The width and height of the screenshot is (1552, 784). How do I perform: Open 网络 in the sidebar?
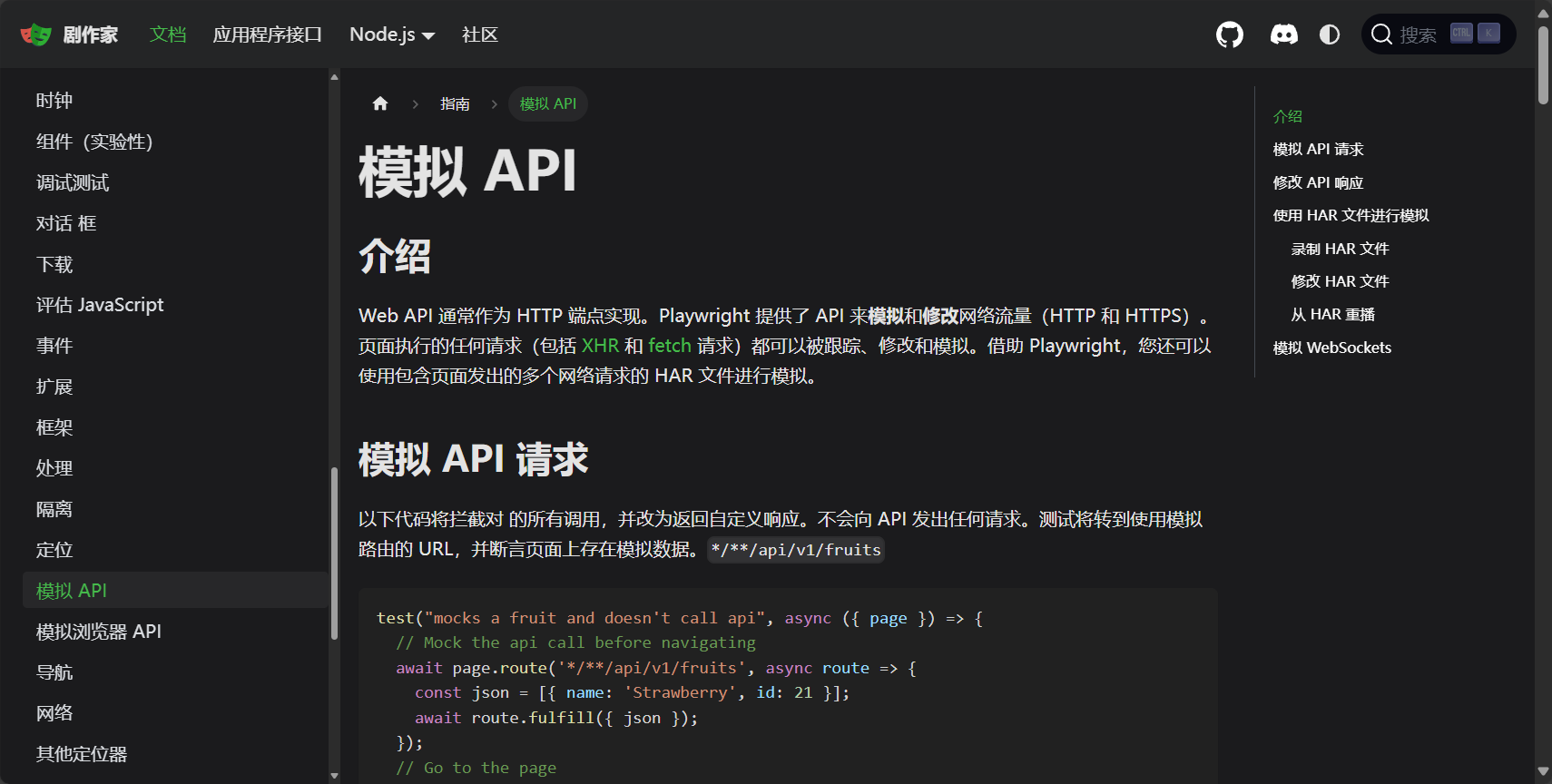[x=176, y=713]
